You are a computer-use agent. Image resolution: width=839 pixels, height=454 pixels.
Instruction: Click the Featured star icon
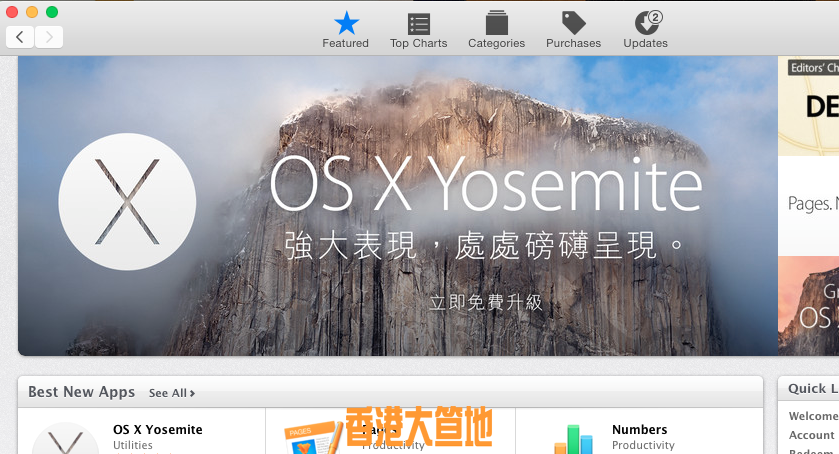pos(346,23)
